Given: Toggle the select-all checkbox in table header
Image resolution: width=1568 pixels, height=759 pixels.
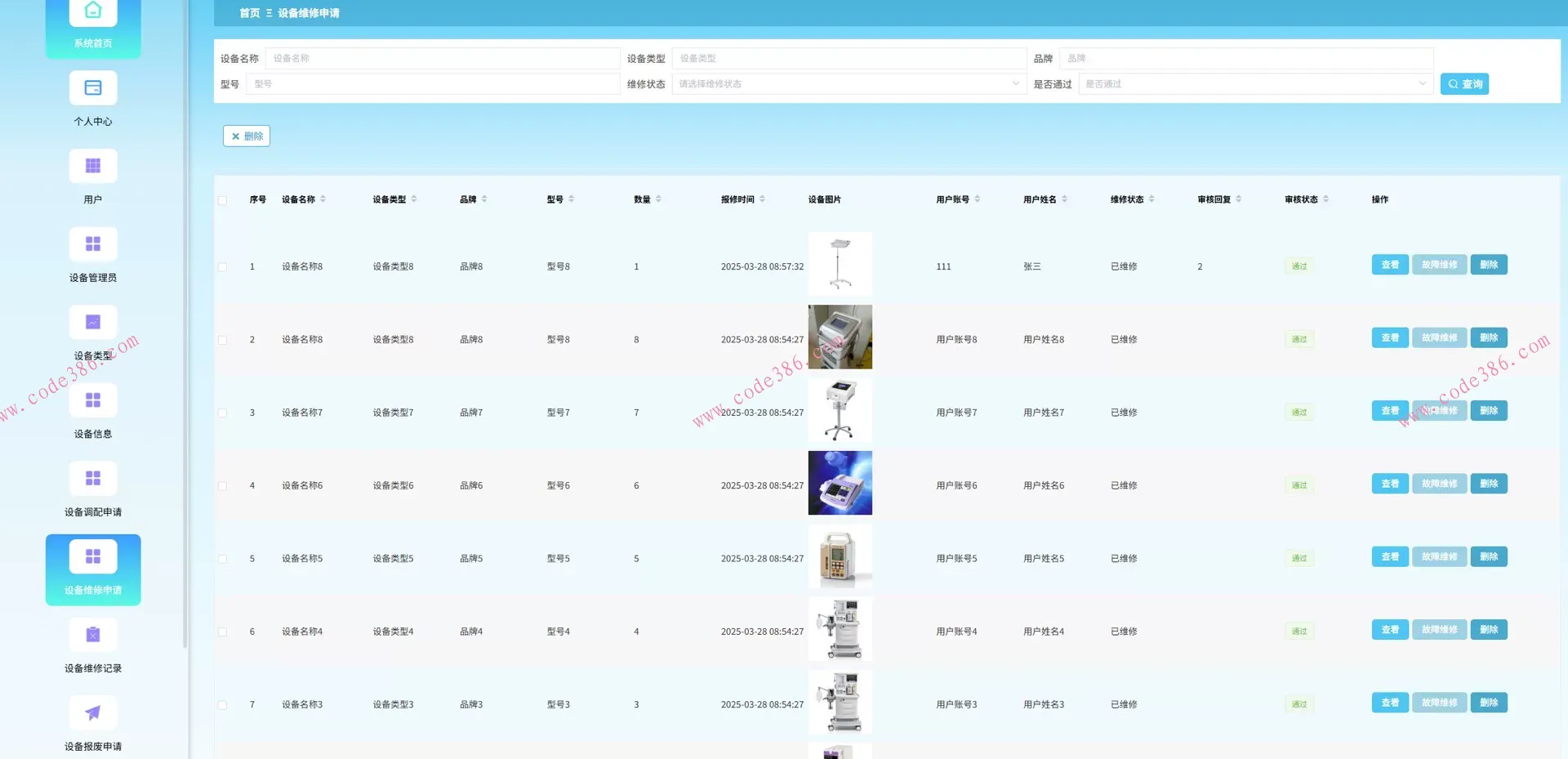Looking at the screenshot, I should tap(222, 200).
